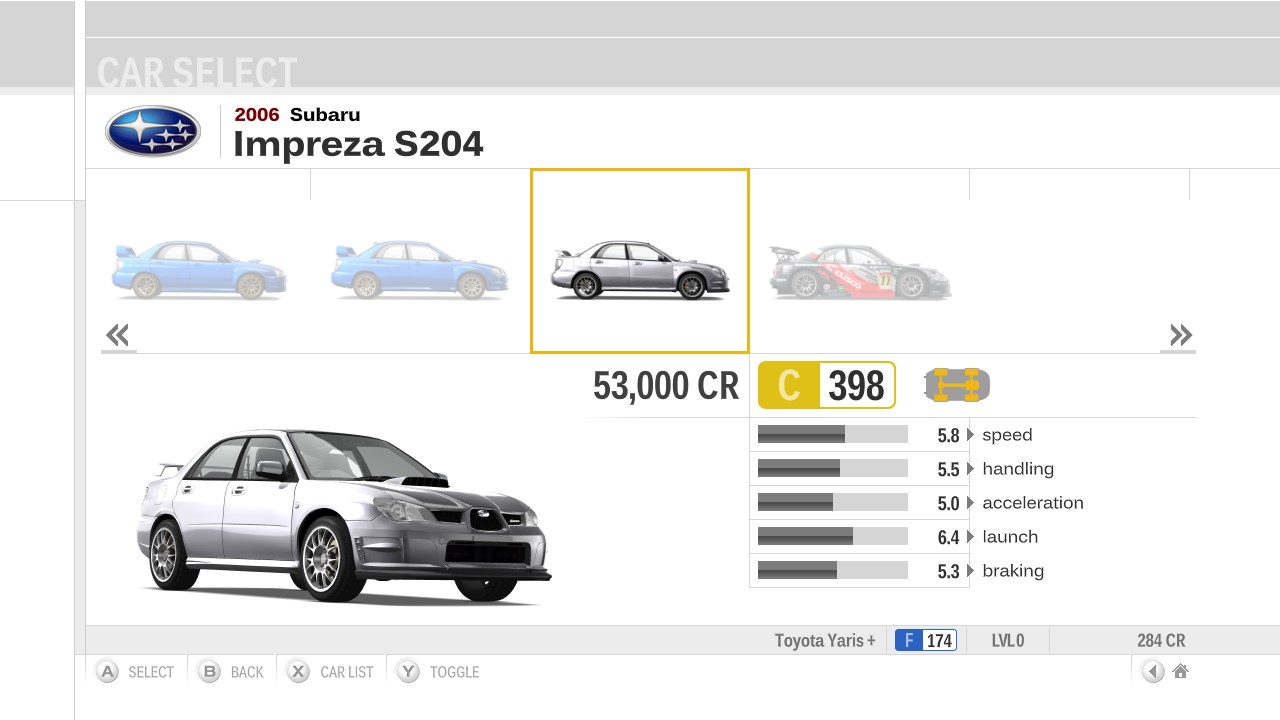Click the acceleration rating bar

pyautogui.click(x=833, y=502)
